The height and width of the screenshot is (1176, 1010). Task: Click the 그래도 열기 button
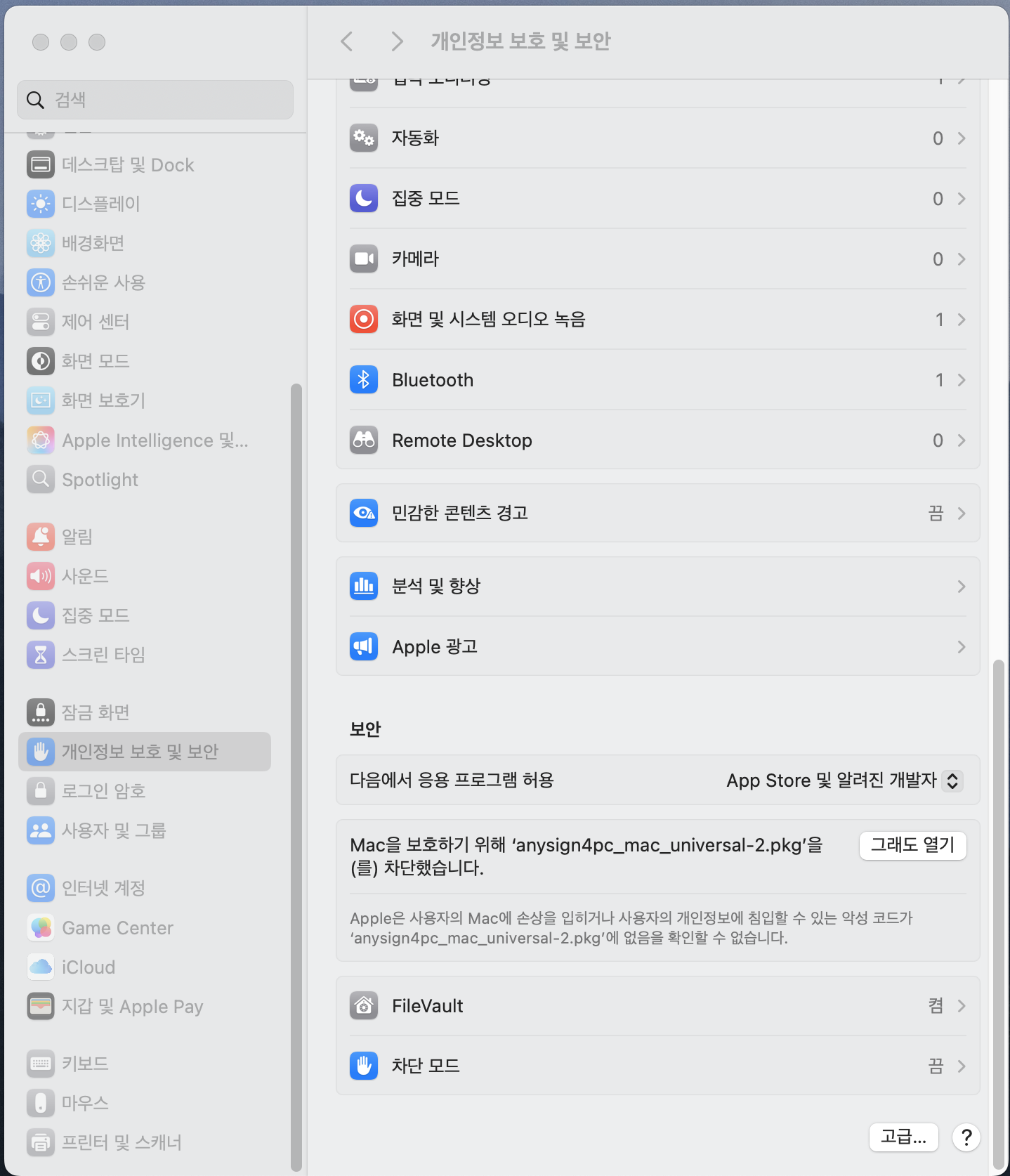click(912, 845)
